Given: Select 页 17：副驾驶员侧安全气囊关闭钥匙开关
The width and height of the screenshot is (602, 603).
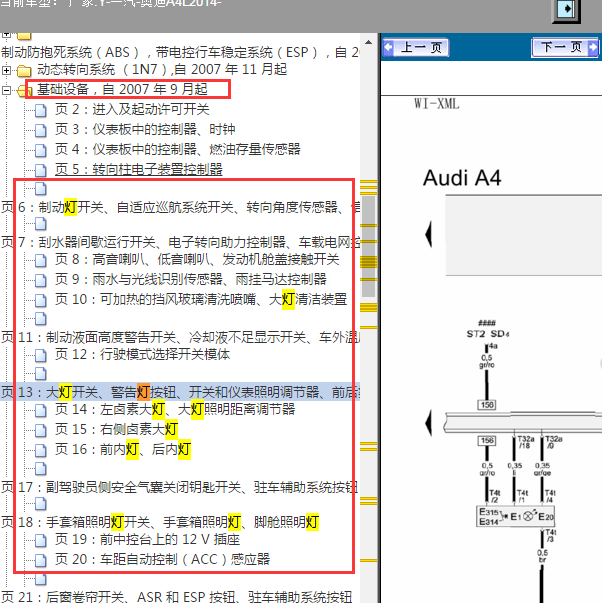Looking at the screenshot, I should 179,488.
